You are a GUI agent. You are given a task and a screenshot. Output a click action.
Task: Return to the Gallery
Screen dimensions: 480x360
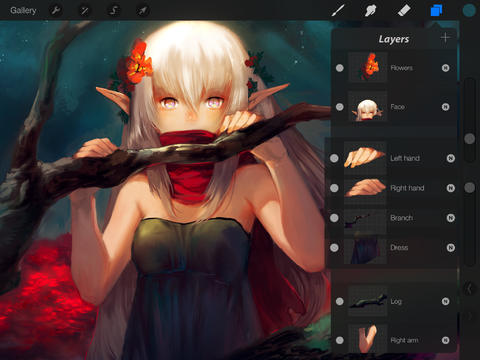click(x=23, y=11)
